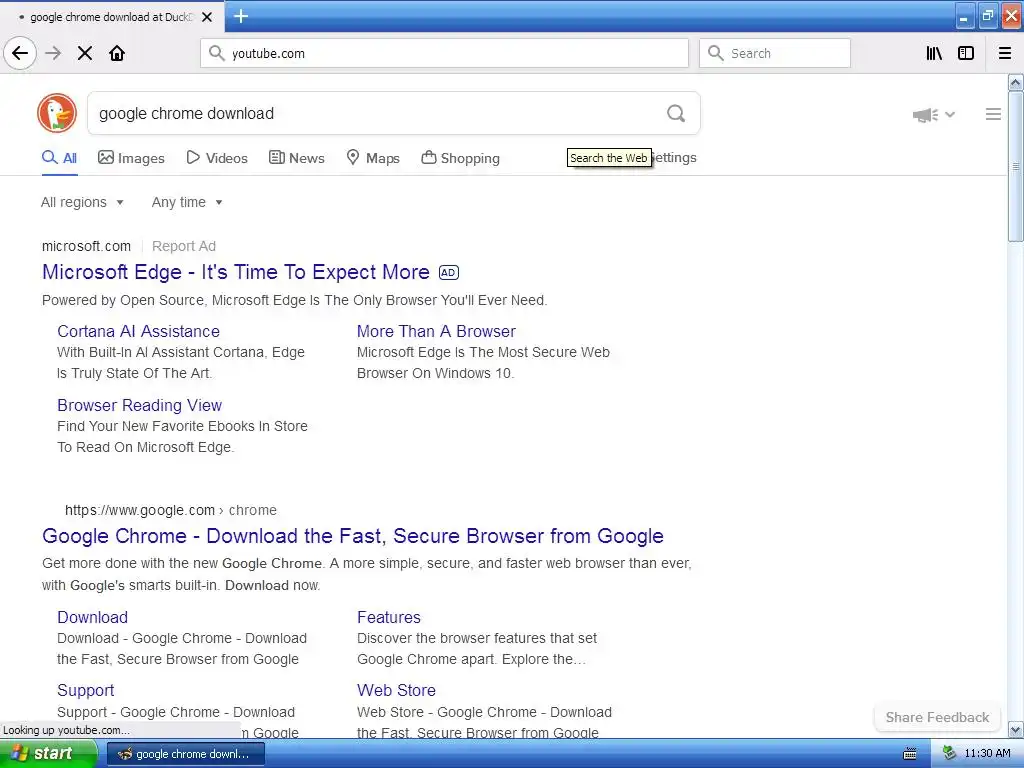Open Microsoft Edge ad headline link
The width and height of the screenshot is (1024, 768).
coord(236,272)
